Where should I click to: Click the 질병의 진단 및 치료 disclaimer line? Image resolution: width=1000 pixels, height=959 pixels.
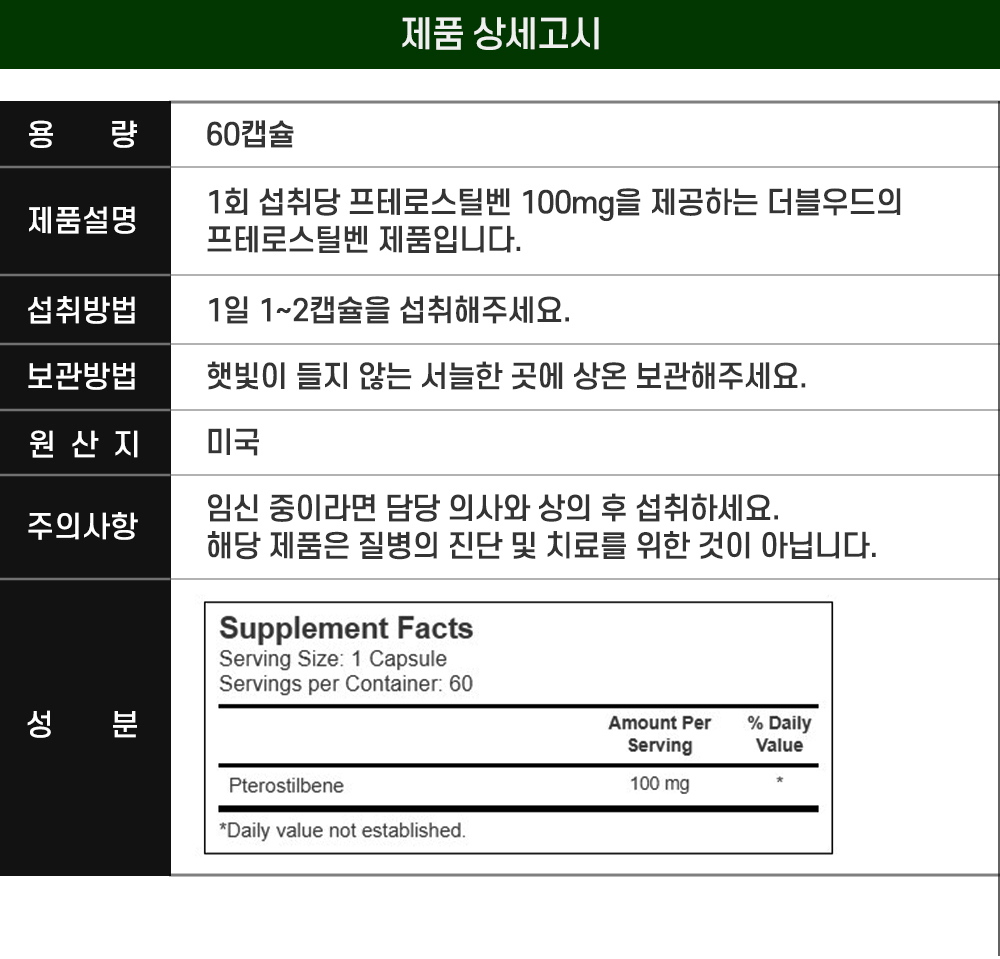click(541, 547)
